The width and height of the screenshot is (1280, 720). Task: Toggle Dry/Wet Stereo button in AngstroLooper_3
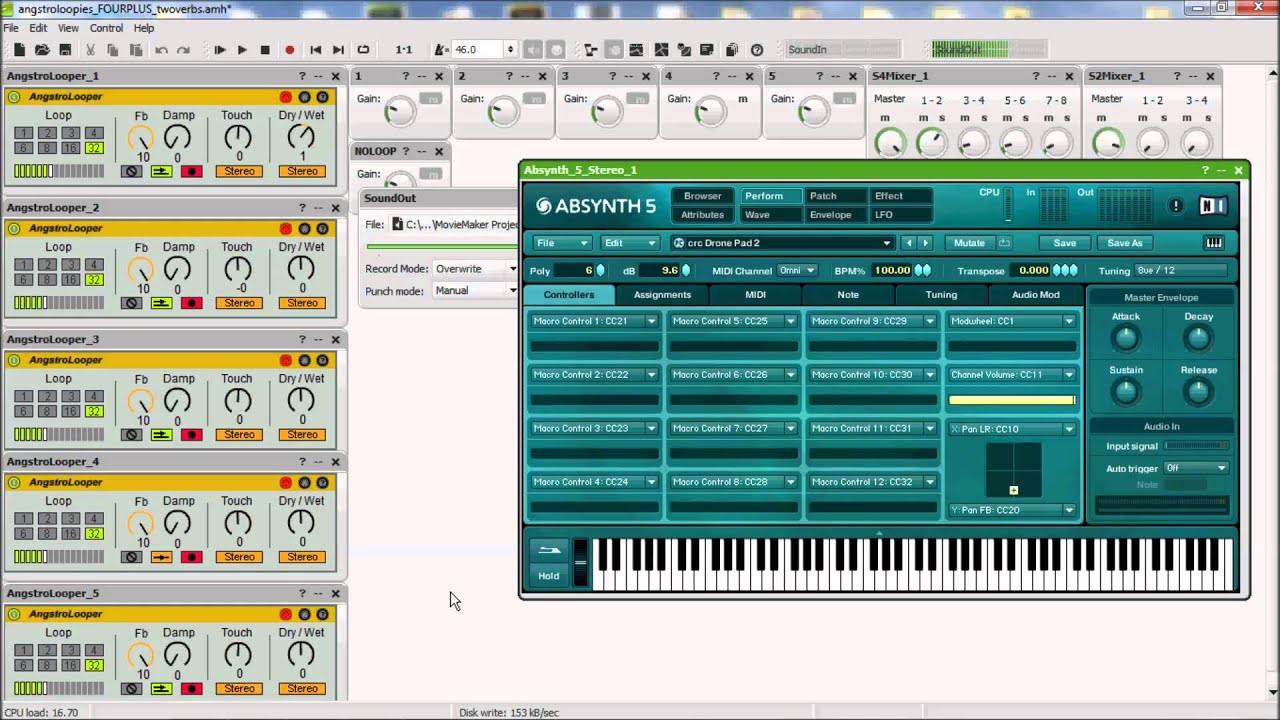point(303,435)
